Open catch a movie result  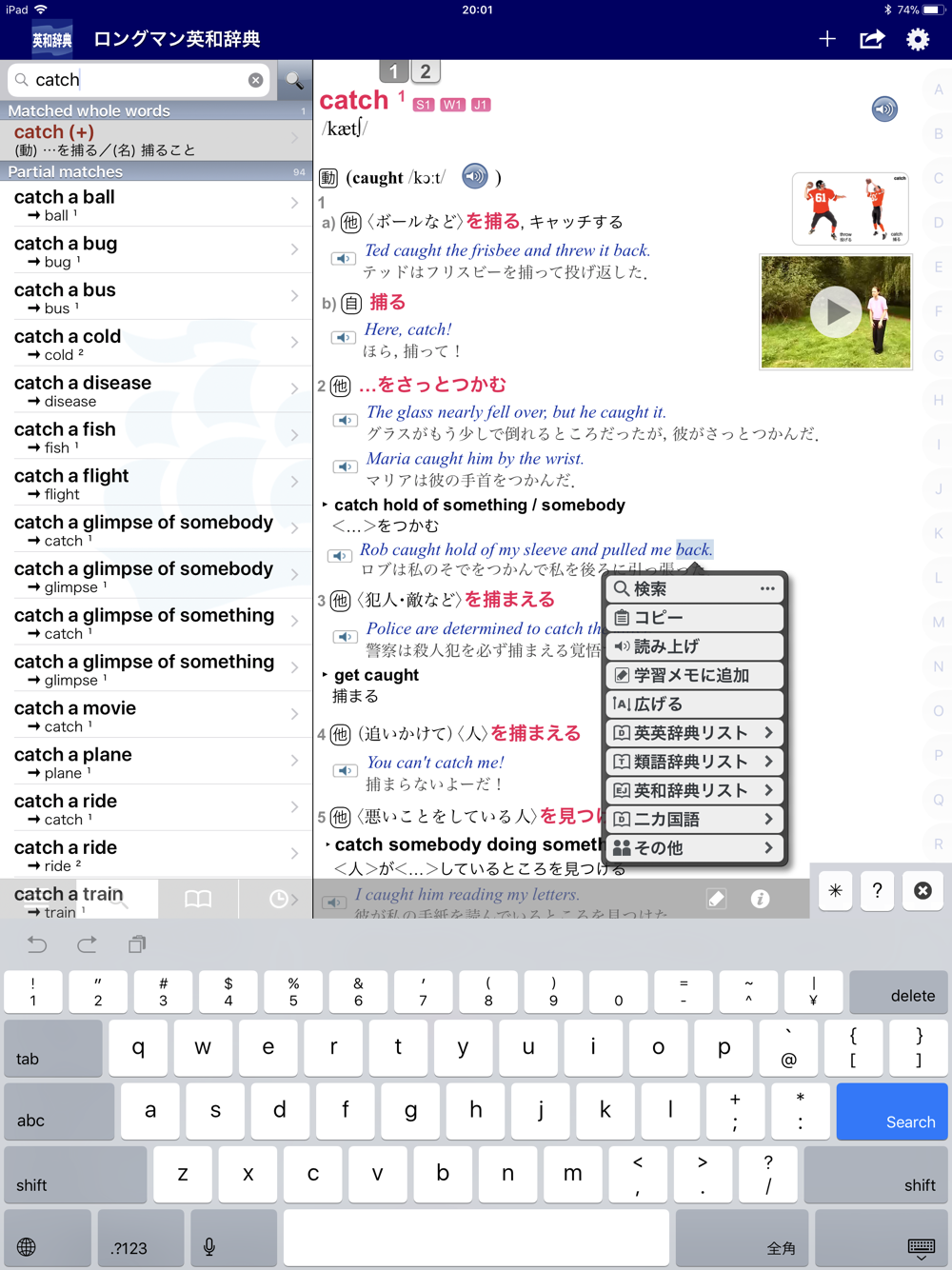[156, 715]
